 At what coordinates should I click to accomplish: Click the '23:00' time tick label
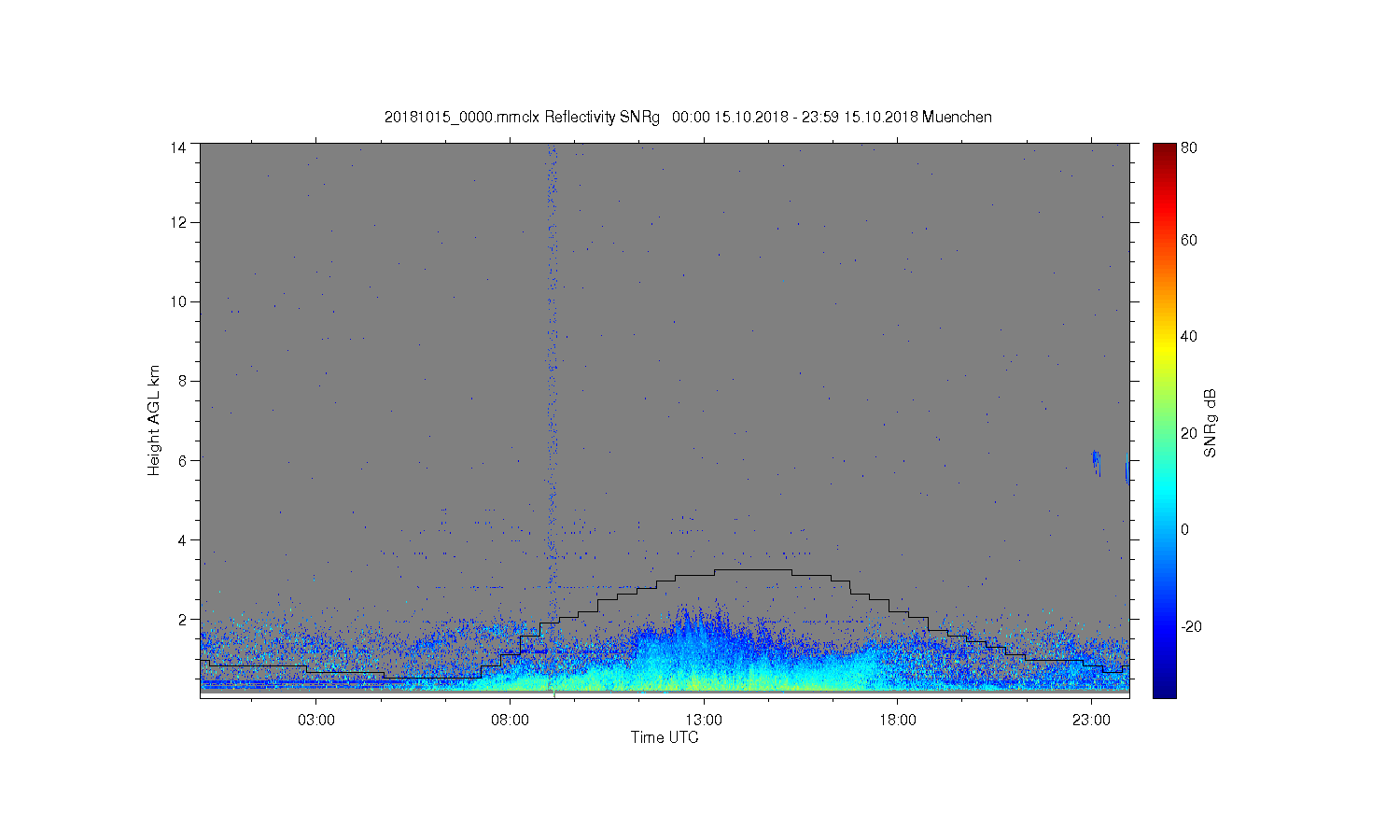[x=1091, y=721]
